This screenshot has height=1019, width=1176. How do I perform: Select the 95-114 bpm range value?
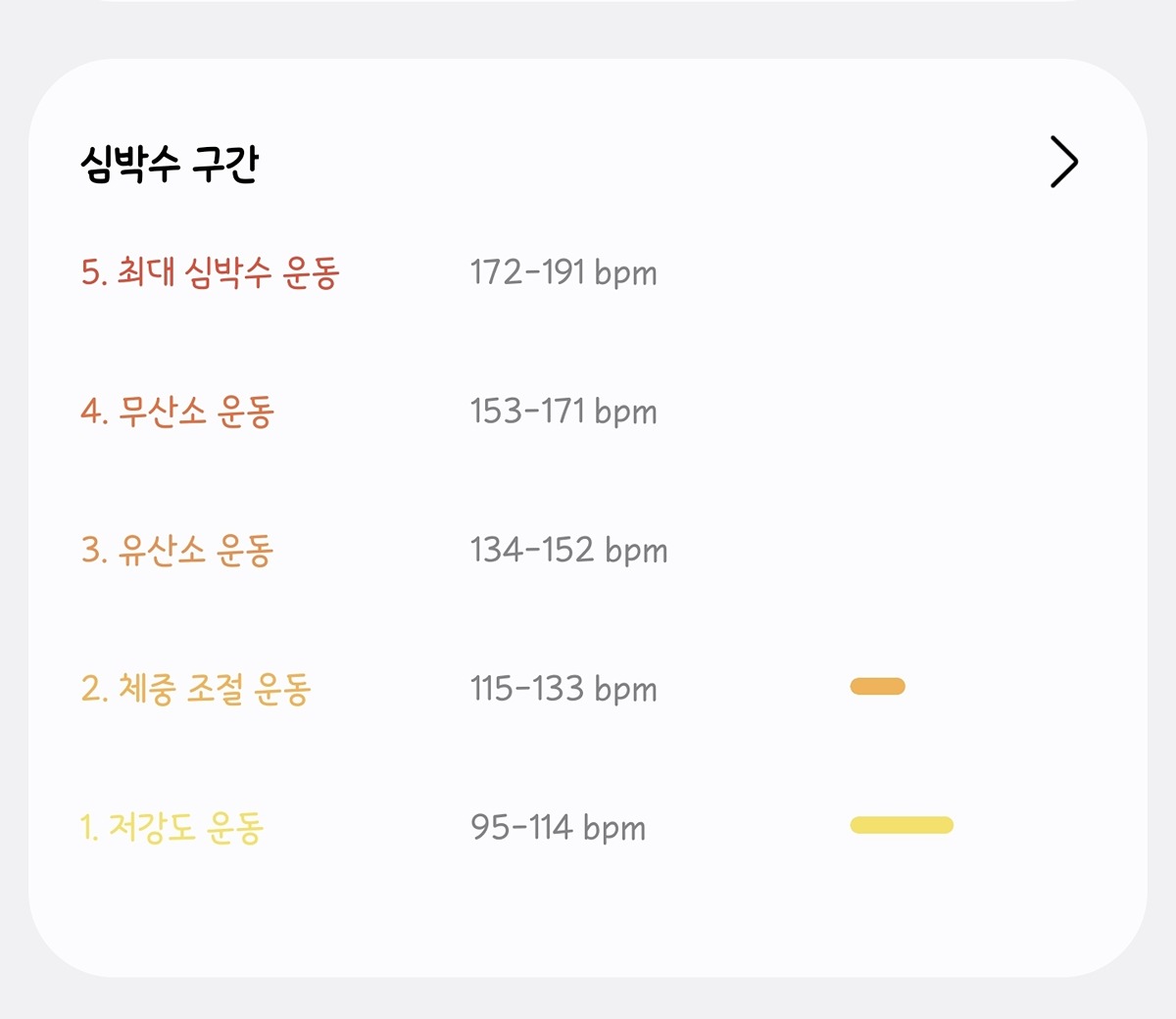(x=558, y=828)
